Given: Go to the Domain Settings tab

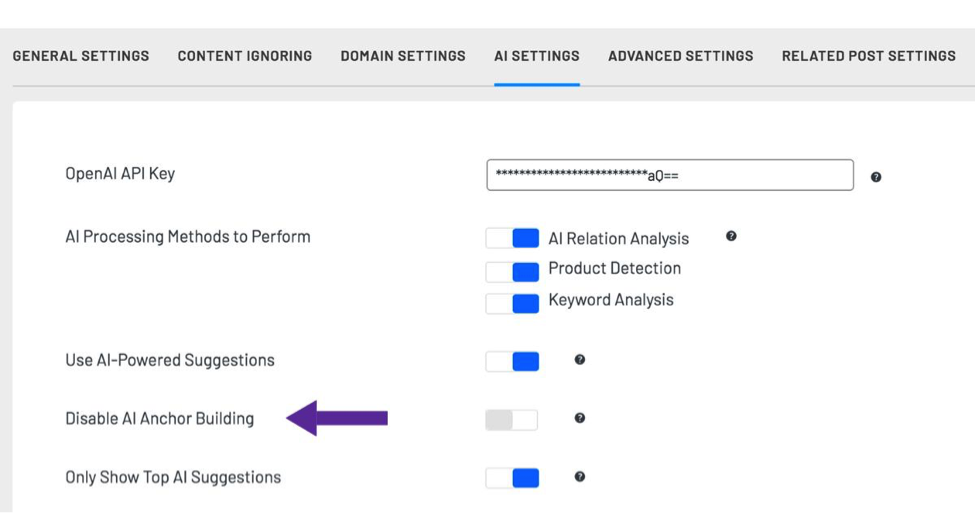Looking at the screenshot, I should [403, 56].
